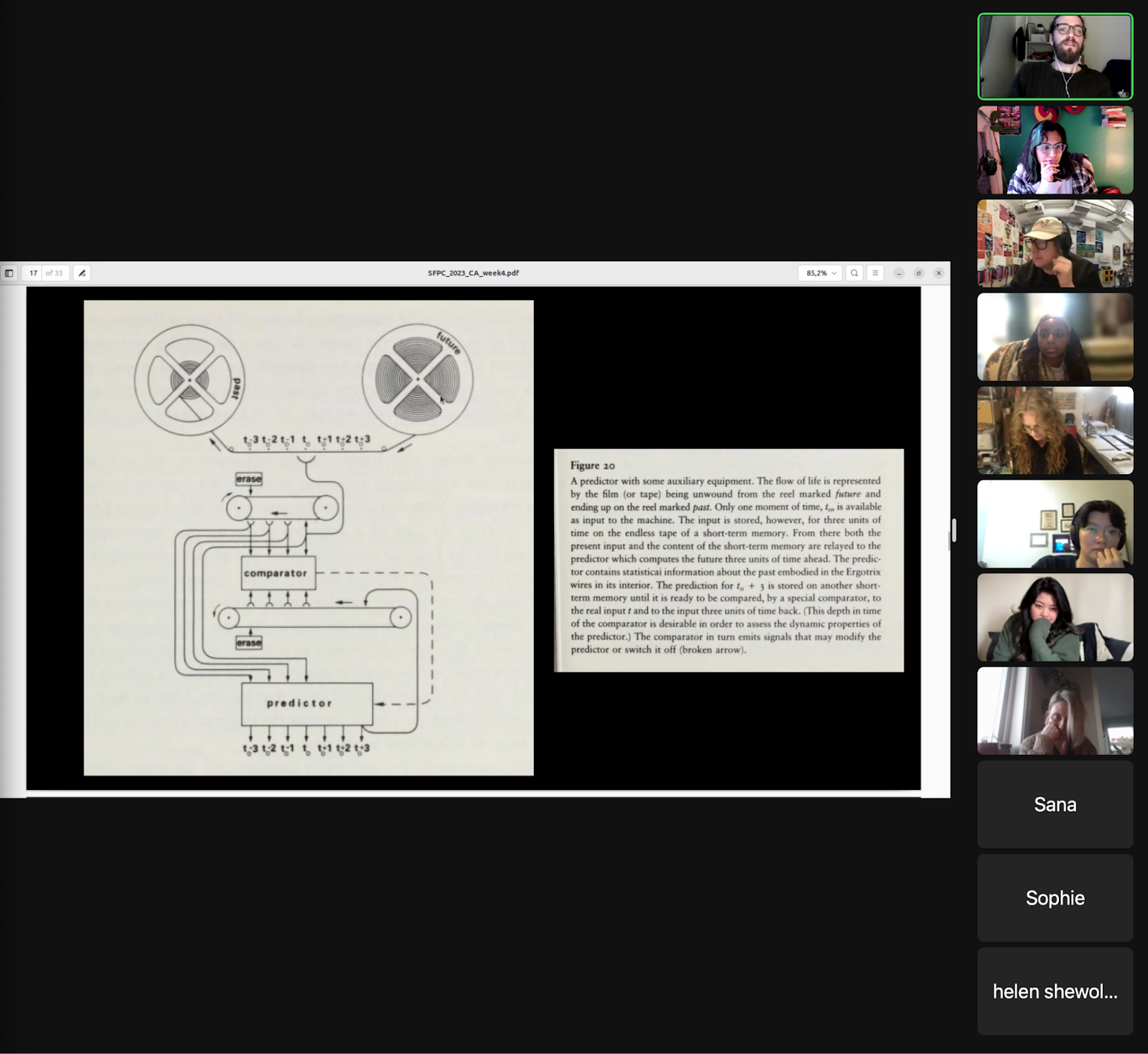Select the active speaker's video tile

pos(1055,57)
